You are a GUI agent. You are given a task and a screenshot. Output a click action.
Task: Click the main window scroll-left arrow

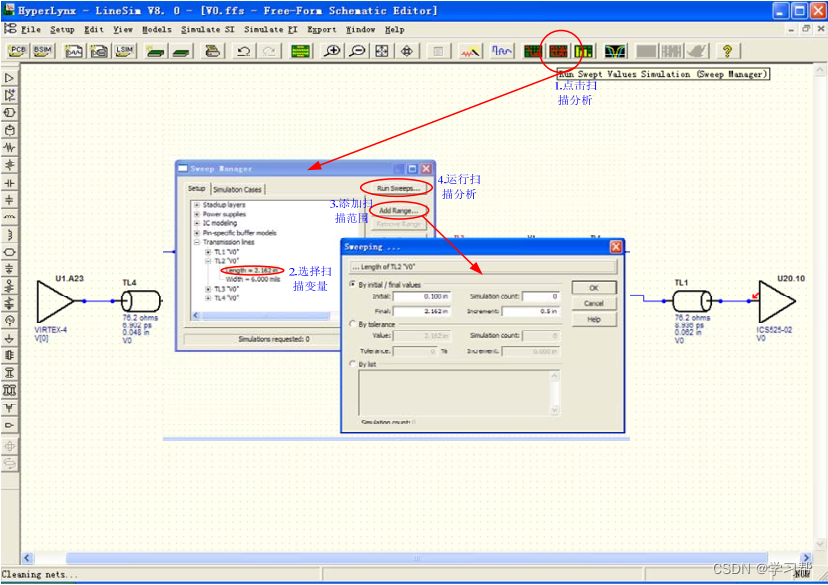tap(27, 558)
